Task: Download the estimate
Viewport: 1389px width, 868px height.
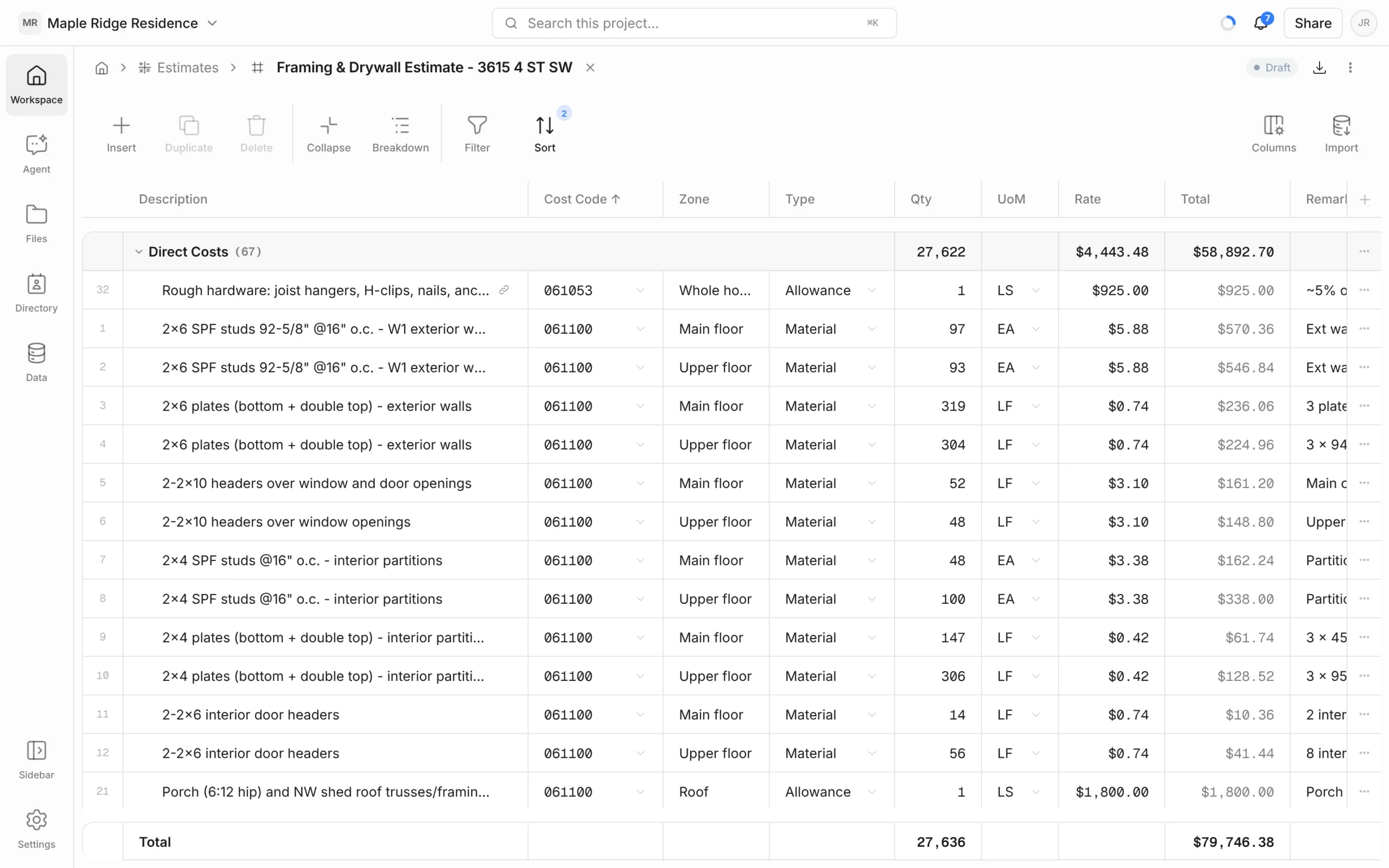Action: 1320,68
